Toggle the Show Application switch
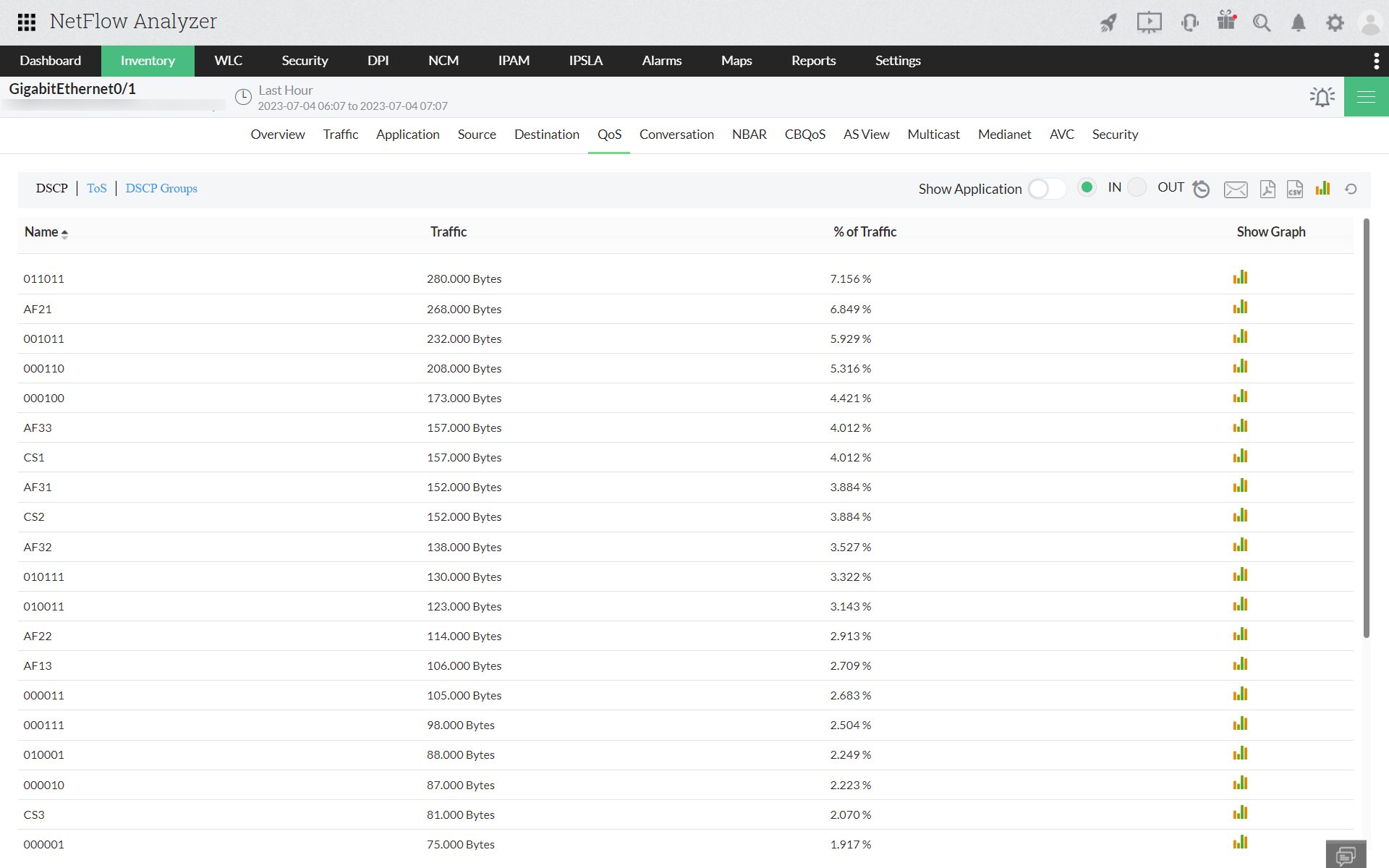This screenshot has width=1389, height=868. click(1046, 189)
